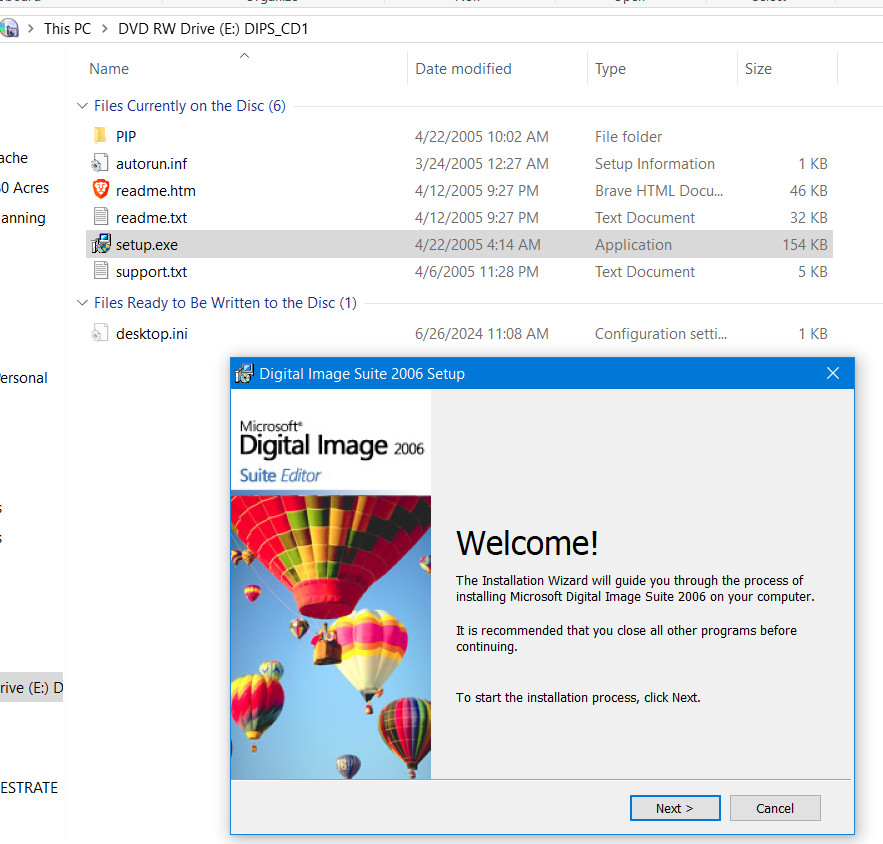
Task: Sort files by the Name column header
Action: [x=110, y=68]
